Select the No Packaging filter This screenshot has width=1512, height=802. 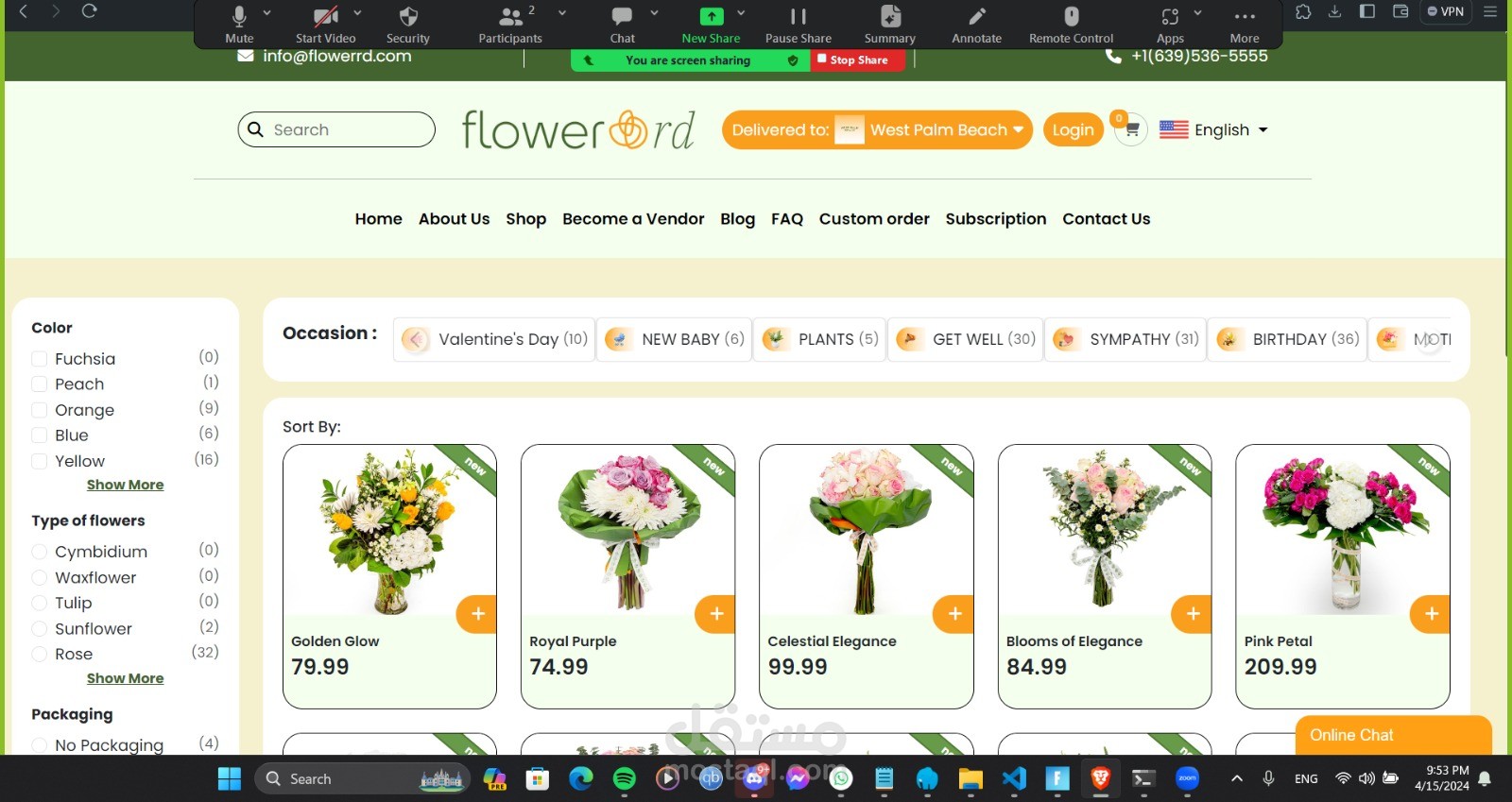pos(40,745)
